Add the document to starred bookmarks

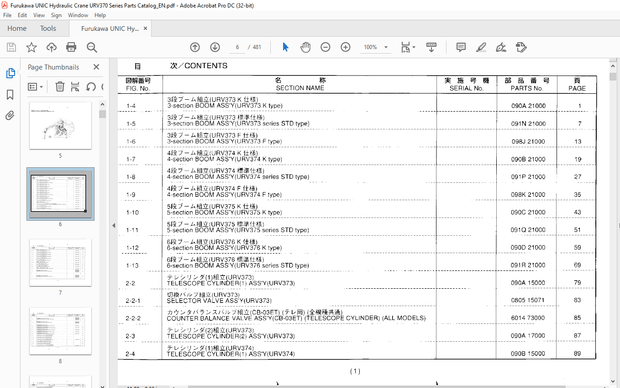coord(31,47)
